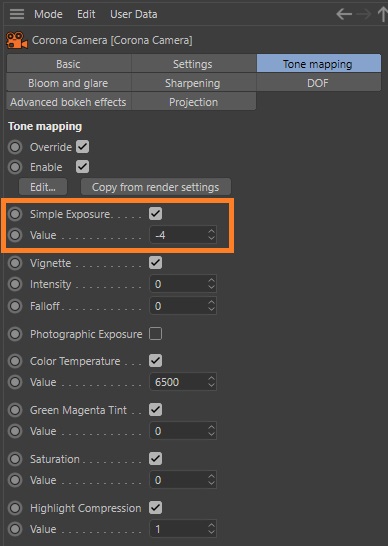388x546 pixels.
Task: Click animation dot beside Saturation Value
Action: tap(15, 480)
